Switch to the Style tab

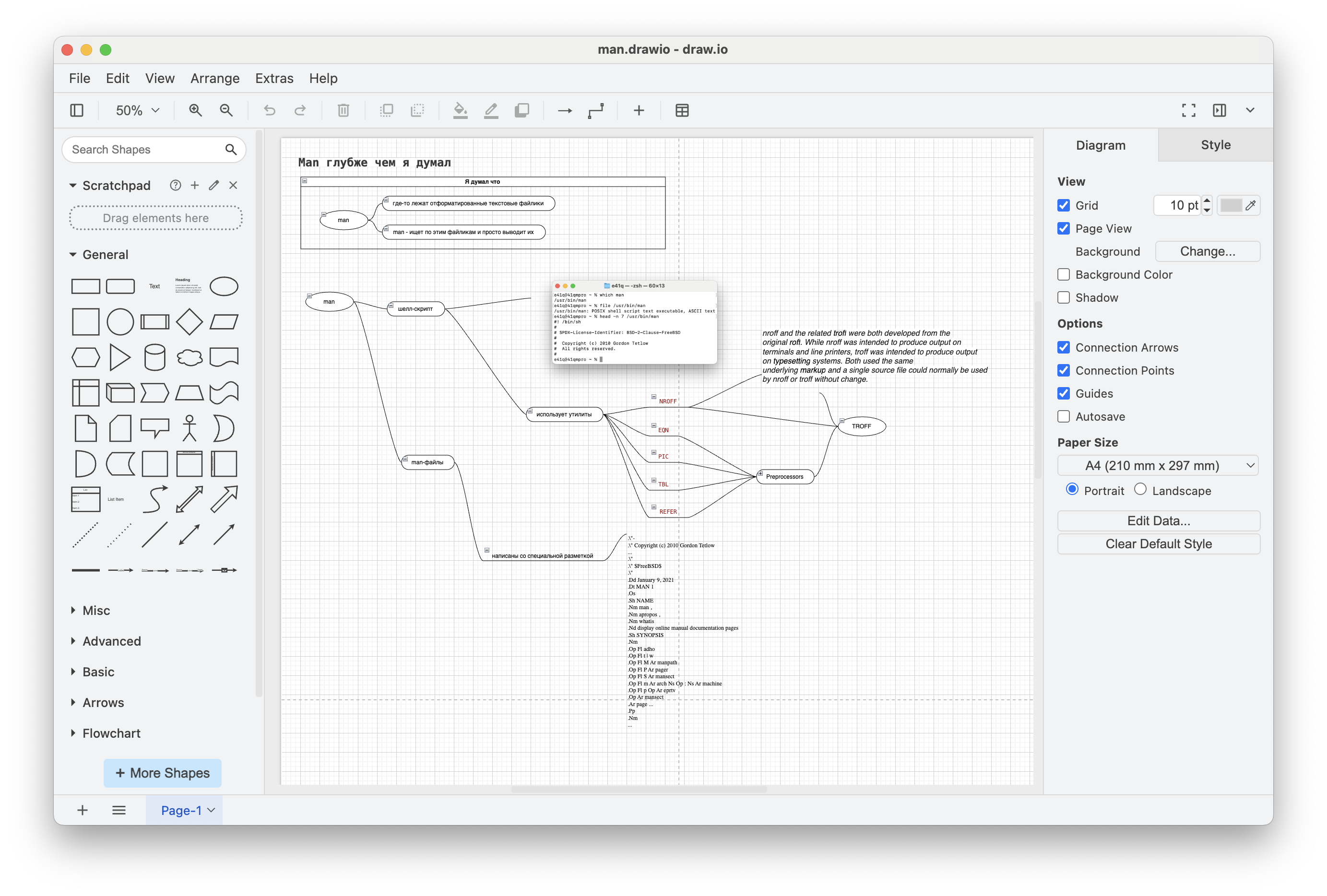click(x=1215, y=145)
